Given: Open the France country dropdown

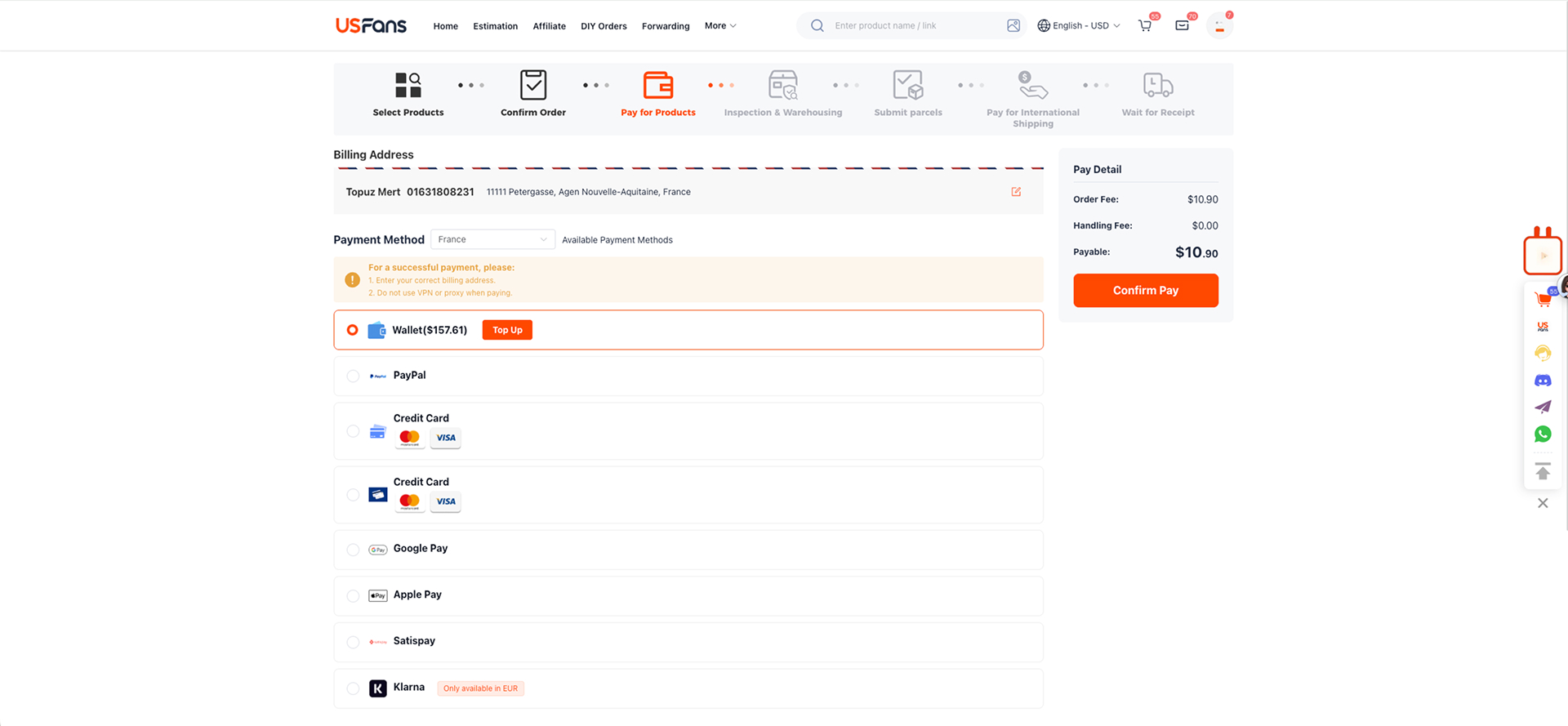Looking at the screenshot, I should click(492, 239).
